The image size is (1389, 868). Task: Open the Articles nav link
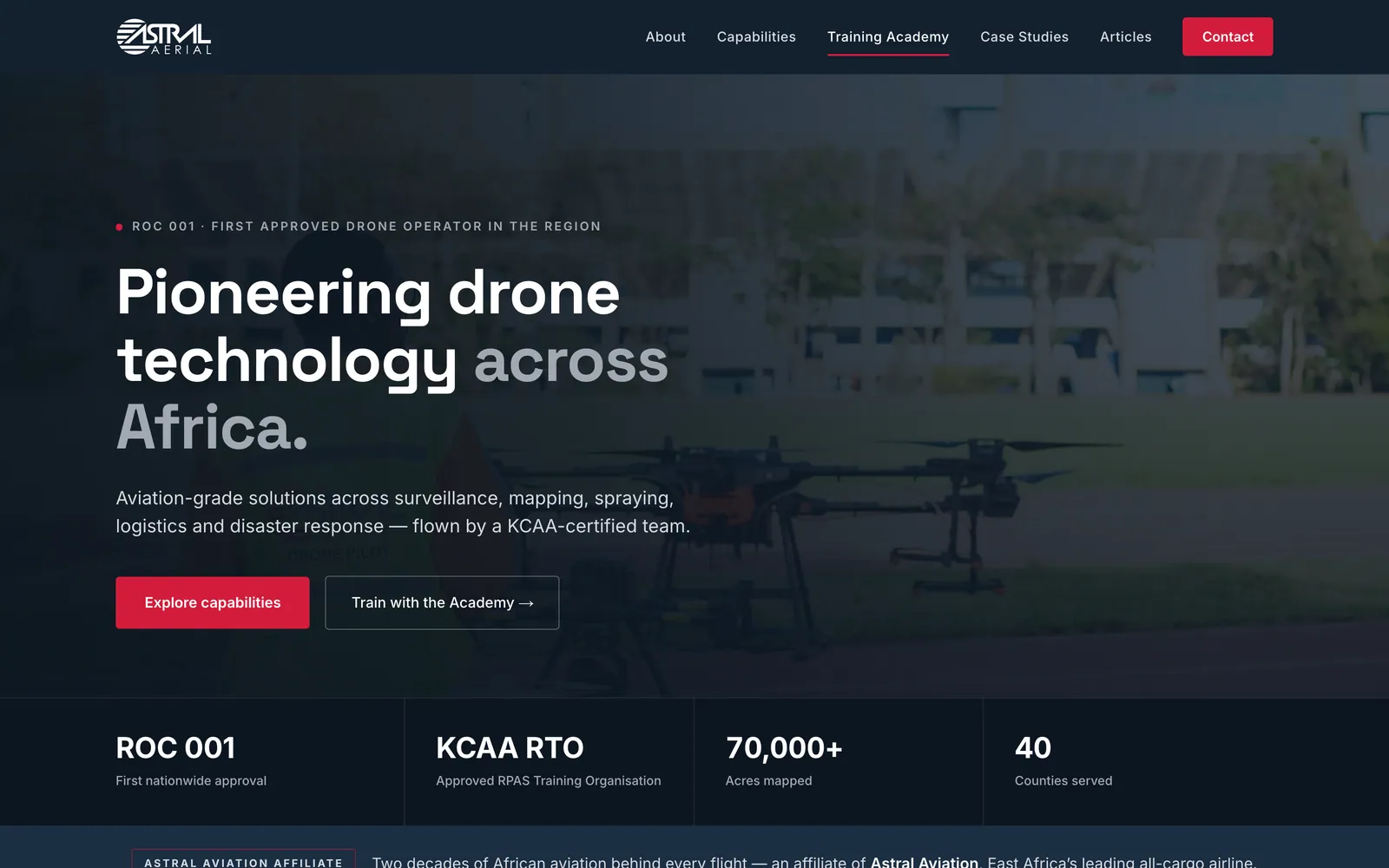tap(1125, 36)
